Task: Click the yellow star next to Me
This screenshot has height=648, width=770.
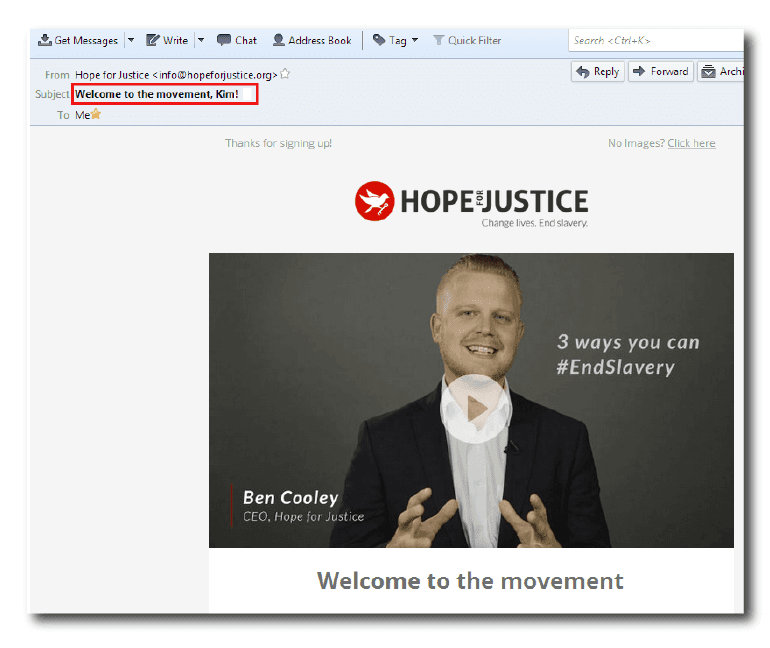Action: pyautogui.click(x=96, y=114)
